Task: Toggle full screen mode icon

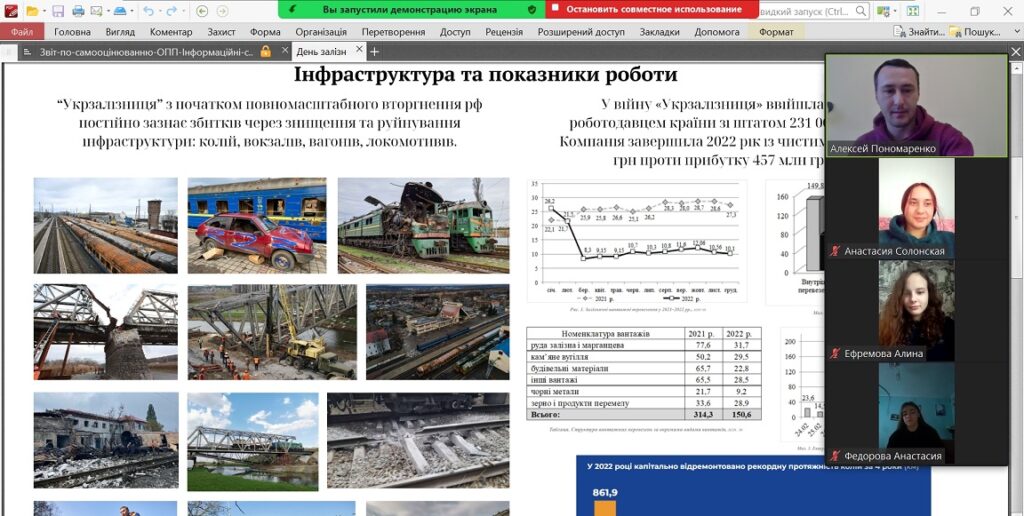Action: 913,10
